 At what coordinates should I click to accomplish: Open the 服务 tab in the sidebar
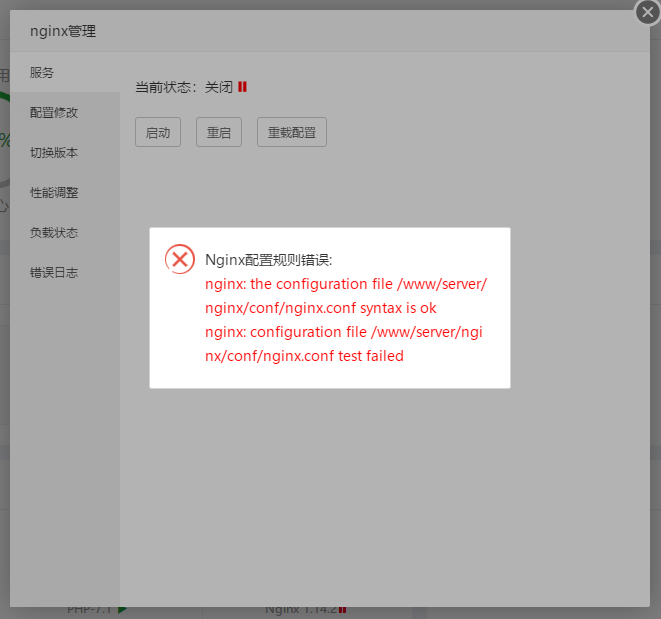point(65,73)
